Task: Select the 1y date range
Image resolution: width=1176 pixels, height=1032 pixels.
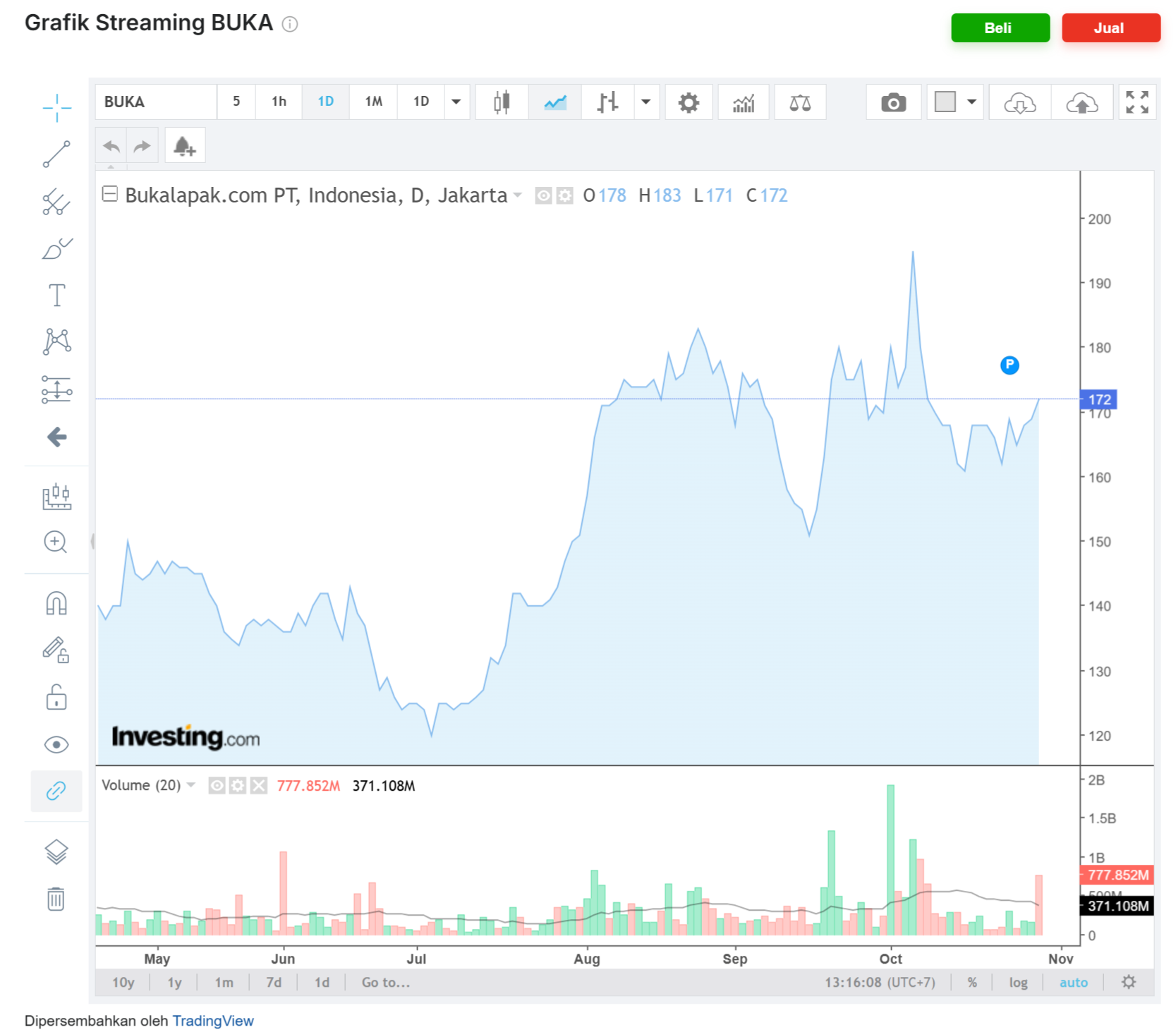Action: pyautogui.click(x=174, y=983)
